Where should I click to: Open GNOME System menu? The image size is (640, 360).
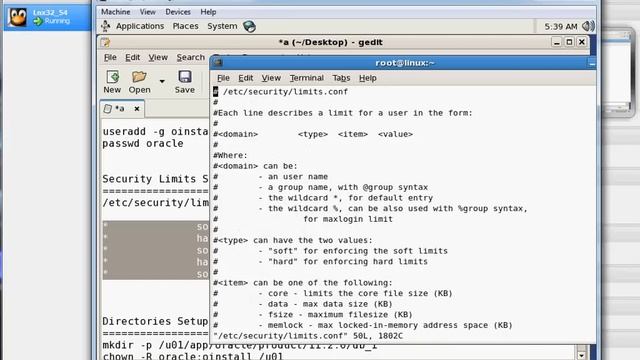pyautogui.click(x=222, y=26)
